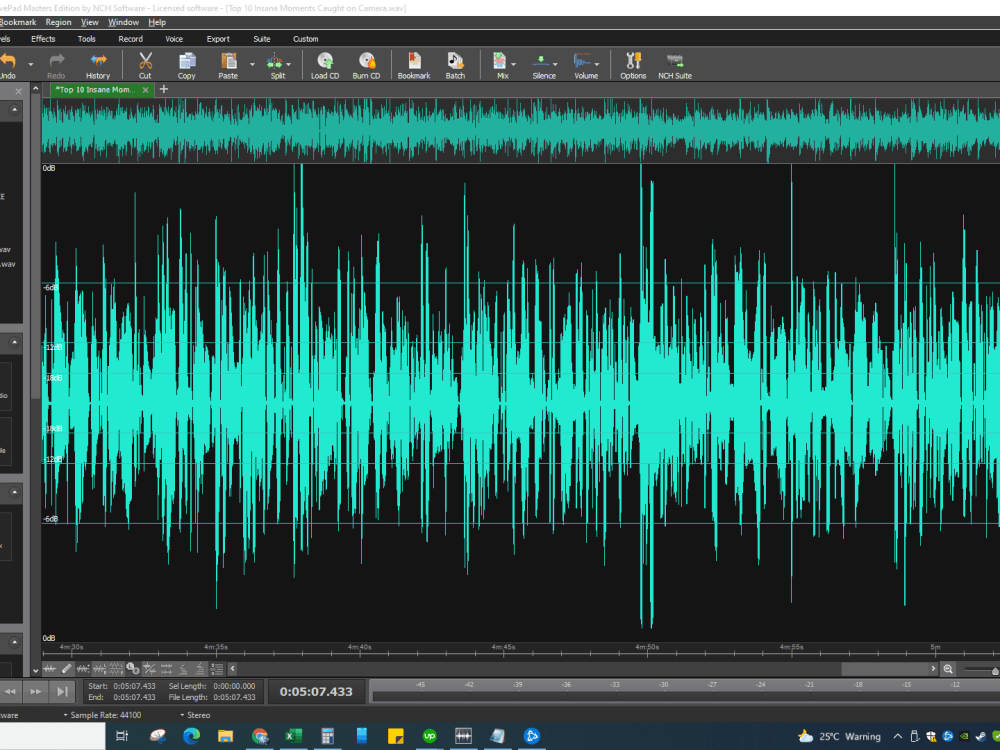The width and height of the screenshot is (1000, 750).
Task: Click the overview waveform strip
Action: [x=520, y=131]
